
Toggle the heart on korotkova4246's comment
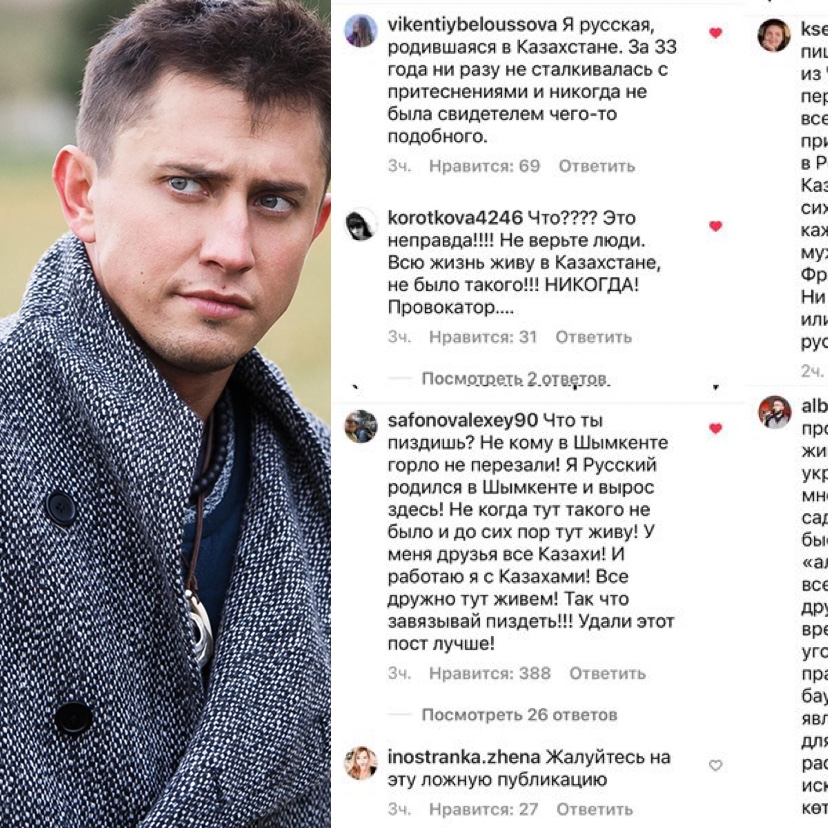click(716, 226)
